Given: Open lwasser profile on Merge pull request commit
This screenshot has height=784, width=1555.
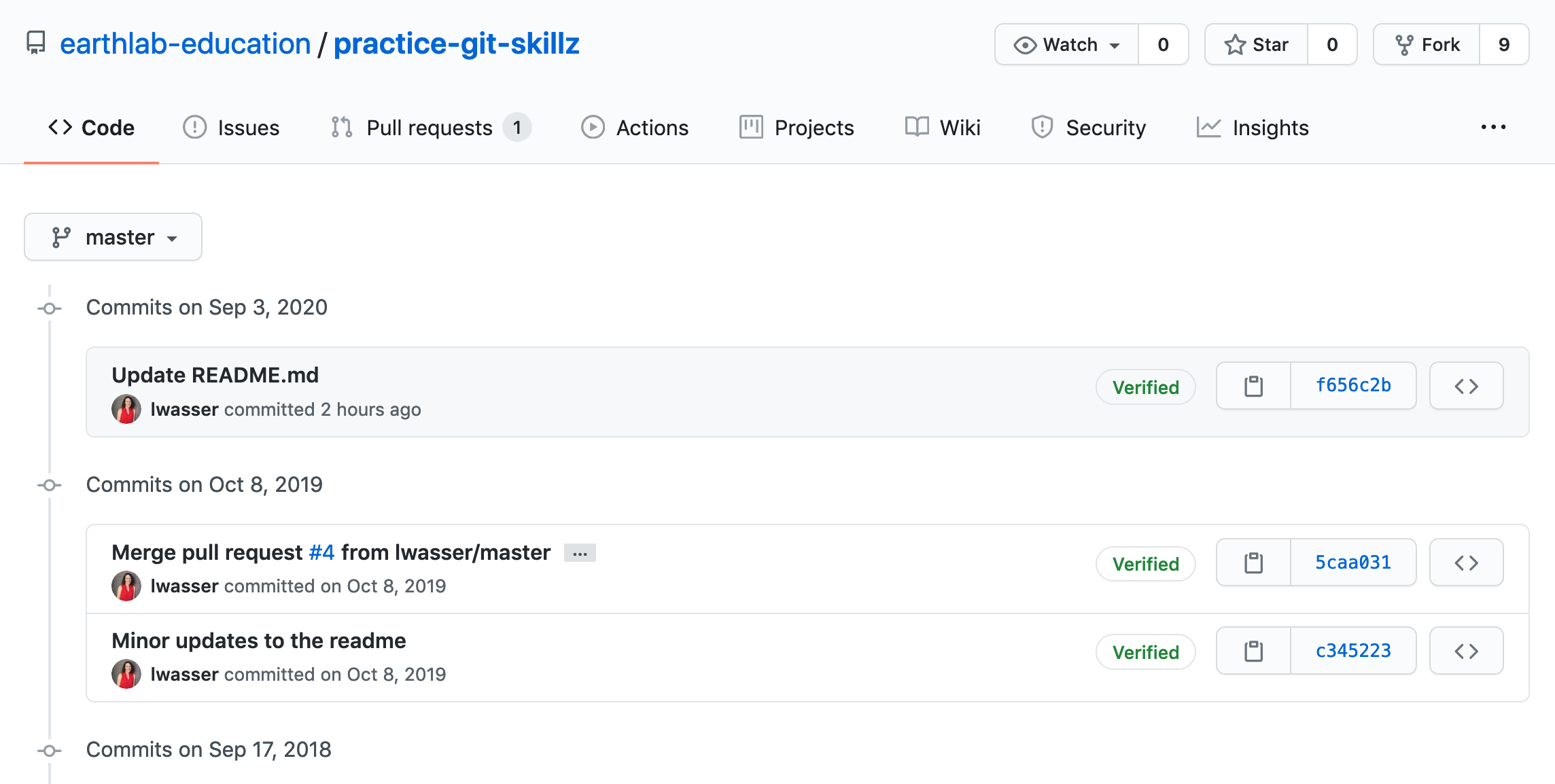Looking at the screenshot, I should (184, 586).
